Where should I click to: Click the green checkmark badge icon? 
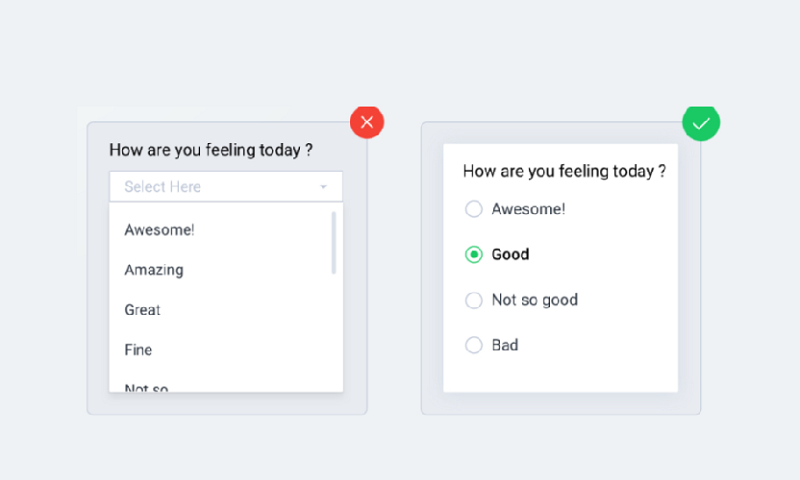(x=701, y=123)
